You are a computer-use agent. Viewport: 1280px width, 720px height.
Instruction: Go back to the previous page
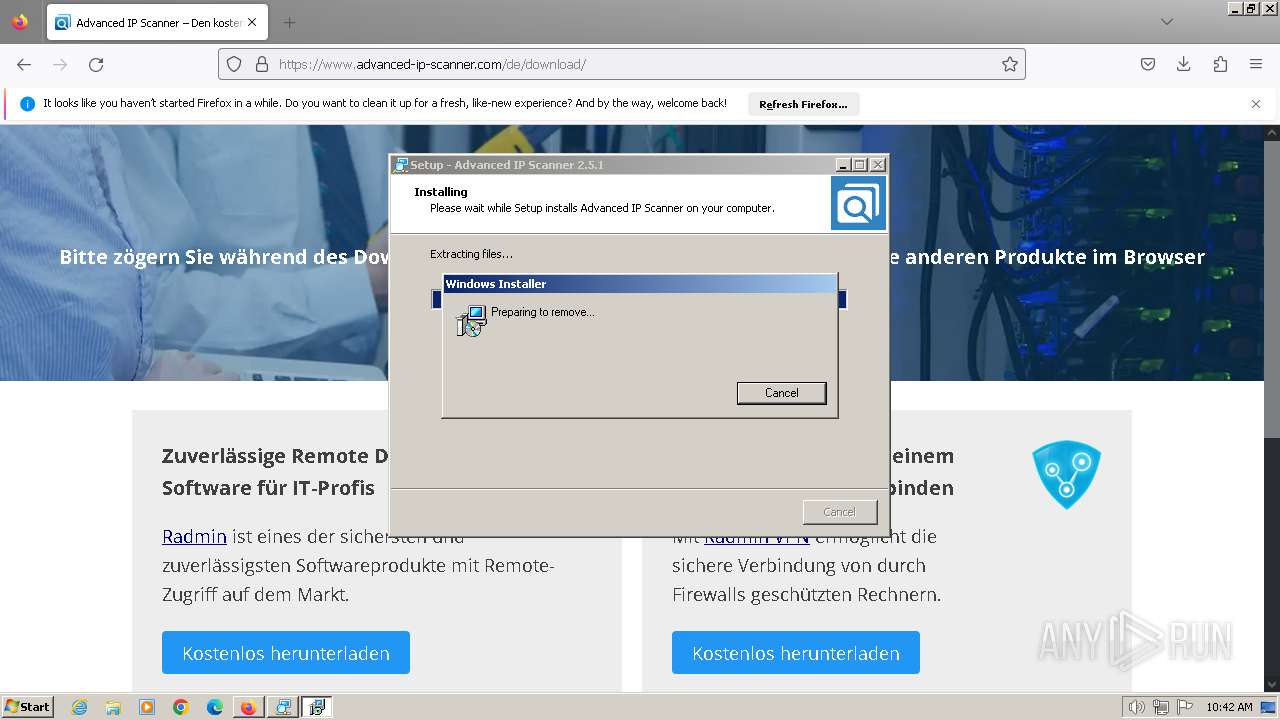click(x=24, y=64)
